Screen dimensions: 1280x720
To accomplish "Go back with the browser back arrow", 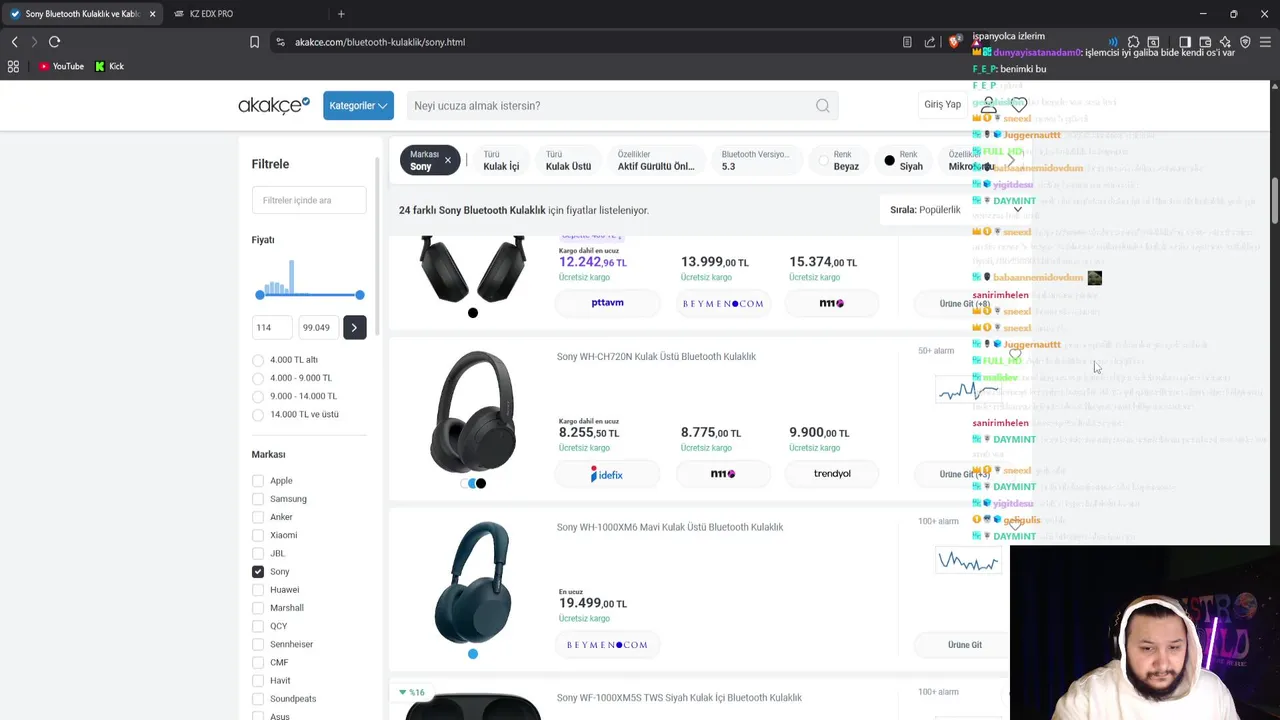I will click(x=14, y=42).
